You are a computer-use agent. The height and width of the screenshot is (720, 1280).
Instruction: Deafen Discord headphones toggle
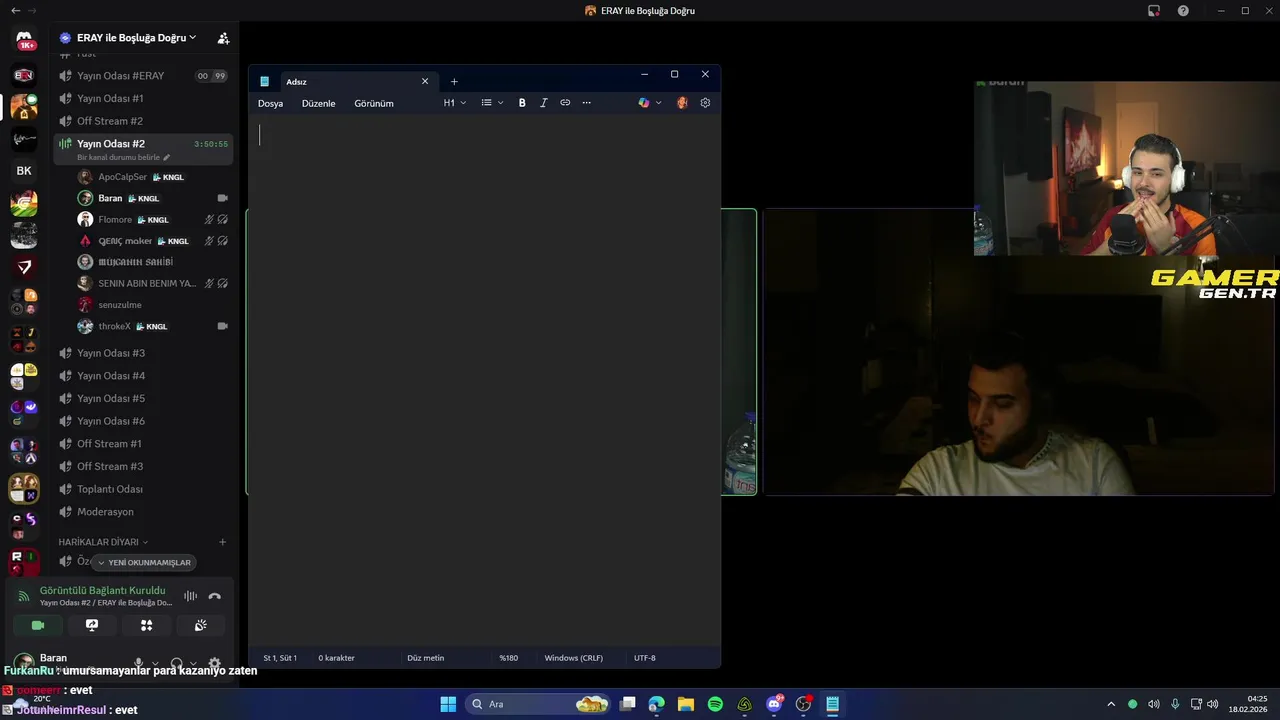tap(177, 663)
